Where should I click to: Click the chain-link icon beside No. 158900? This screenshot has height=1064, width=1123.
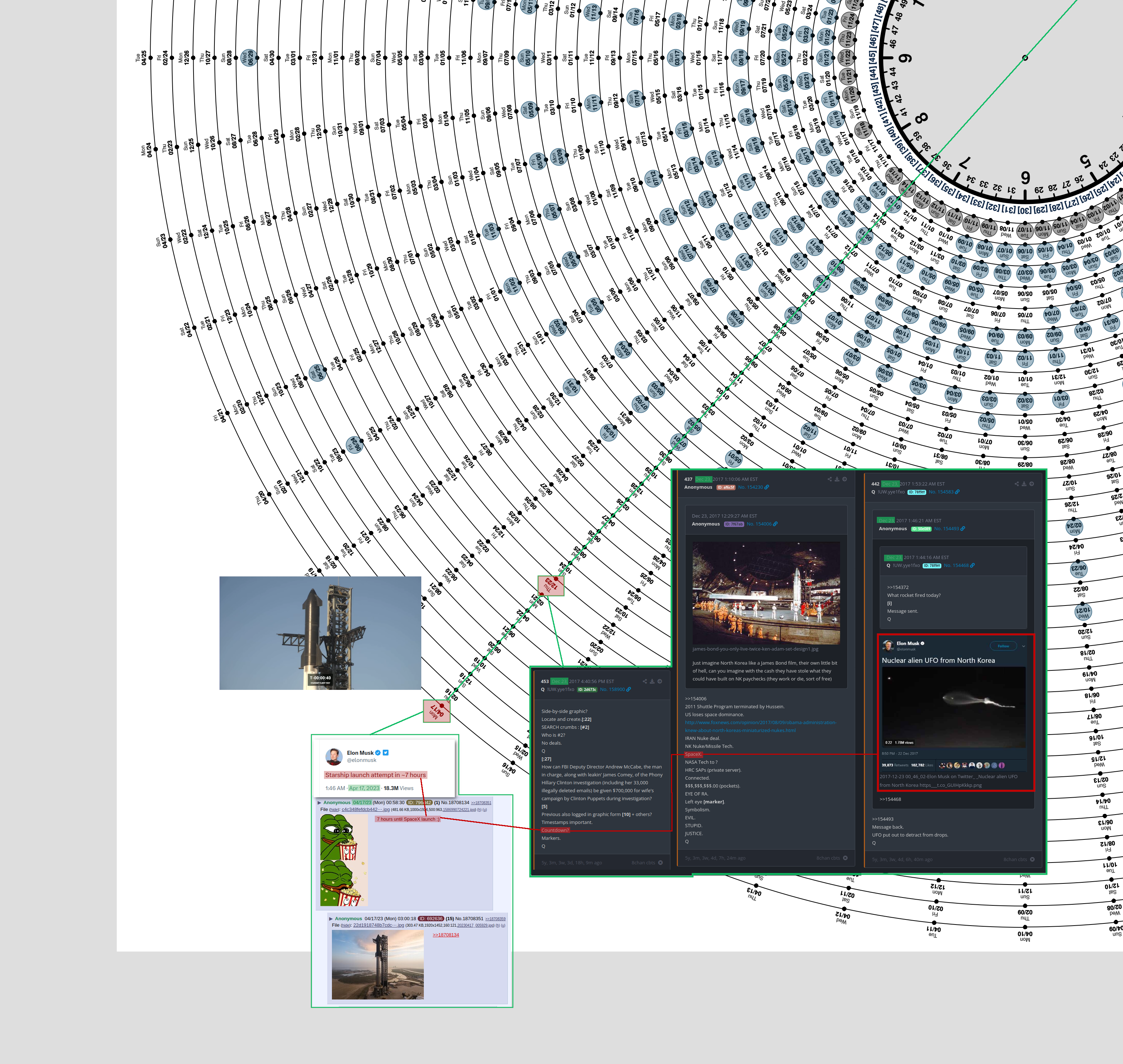[x=629, y=690]
